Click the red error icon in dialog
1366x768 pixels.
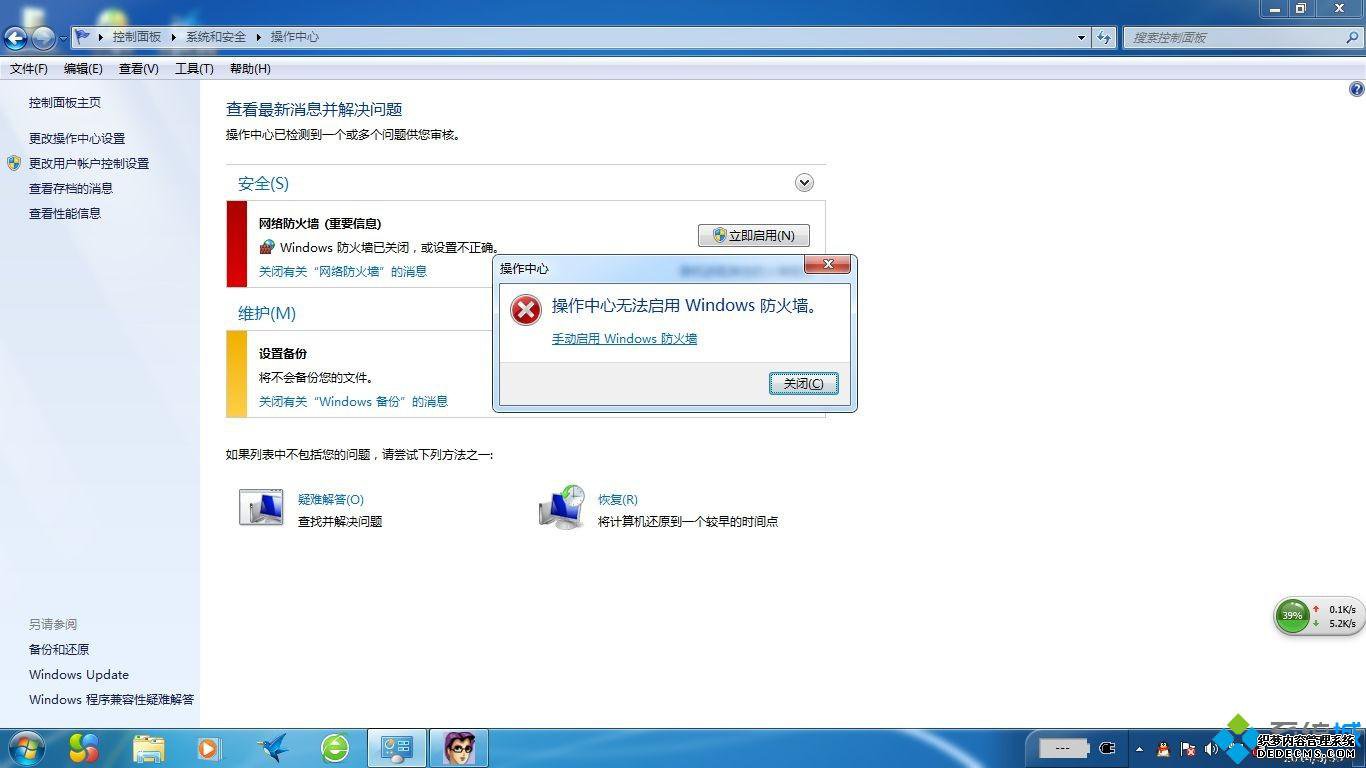point(525,310)
